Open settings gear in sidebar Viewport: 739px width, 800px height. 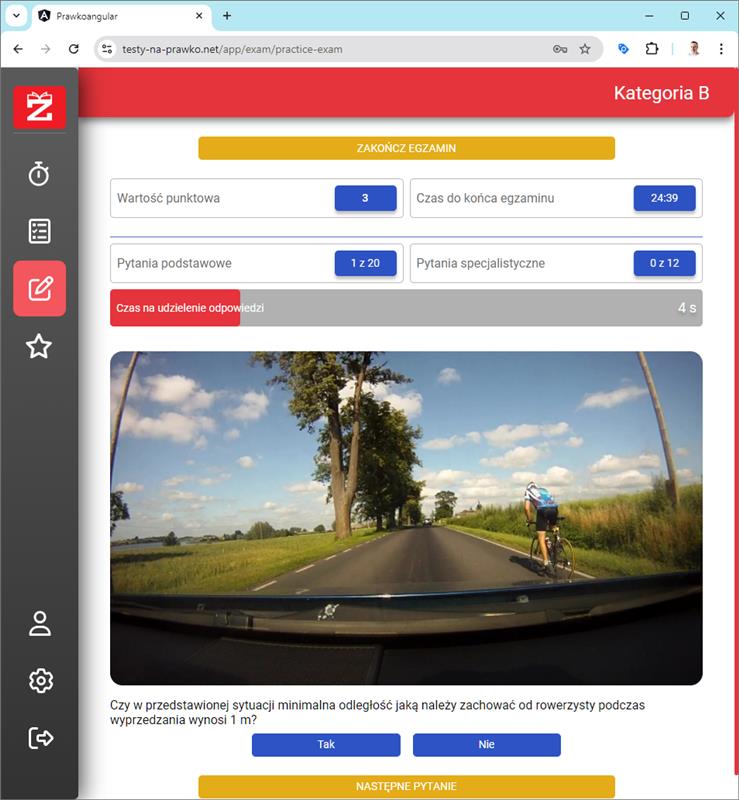pyautogui.click(x=39, y=681)
